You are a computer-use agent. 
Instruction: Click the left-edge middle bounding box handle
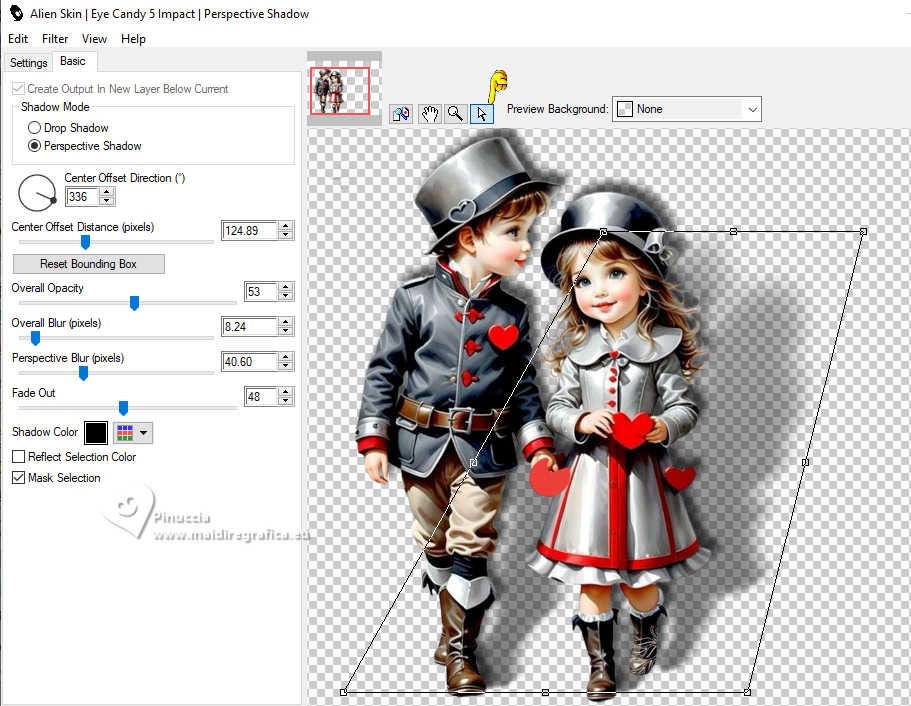tap(474, 463)
